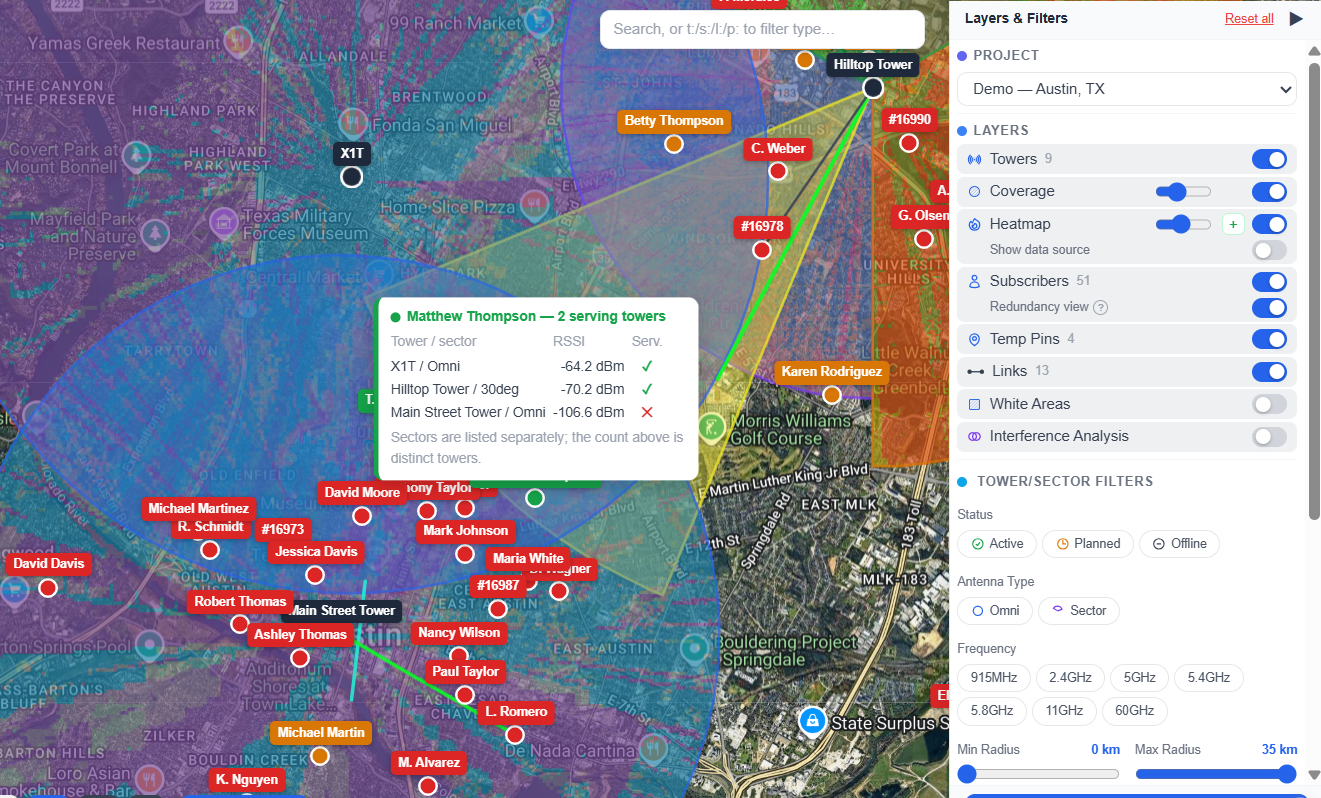This screenshot has width=1321, height=798.
Task: Click the Max Radius slider handle
Action: 1287,774
